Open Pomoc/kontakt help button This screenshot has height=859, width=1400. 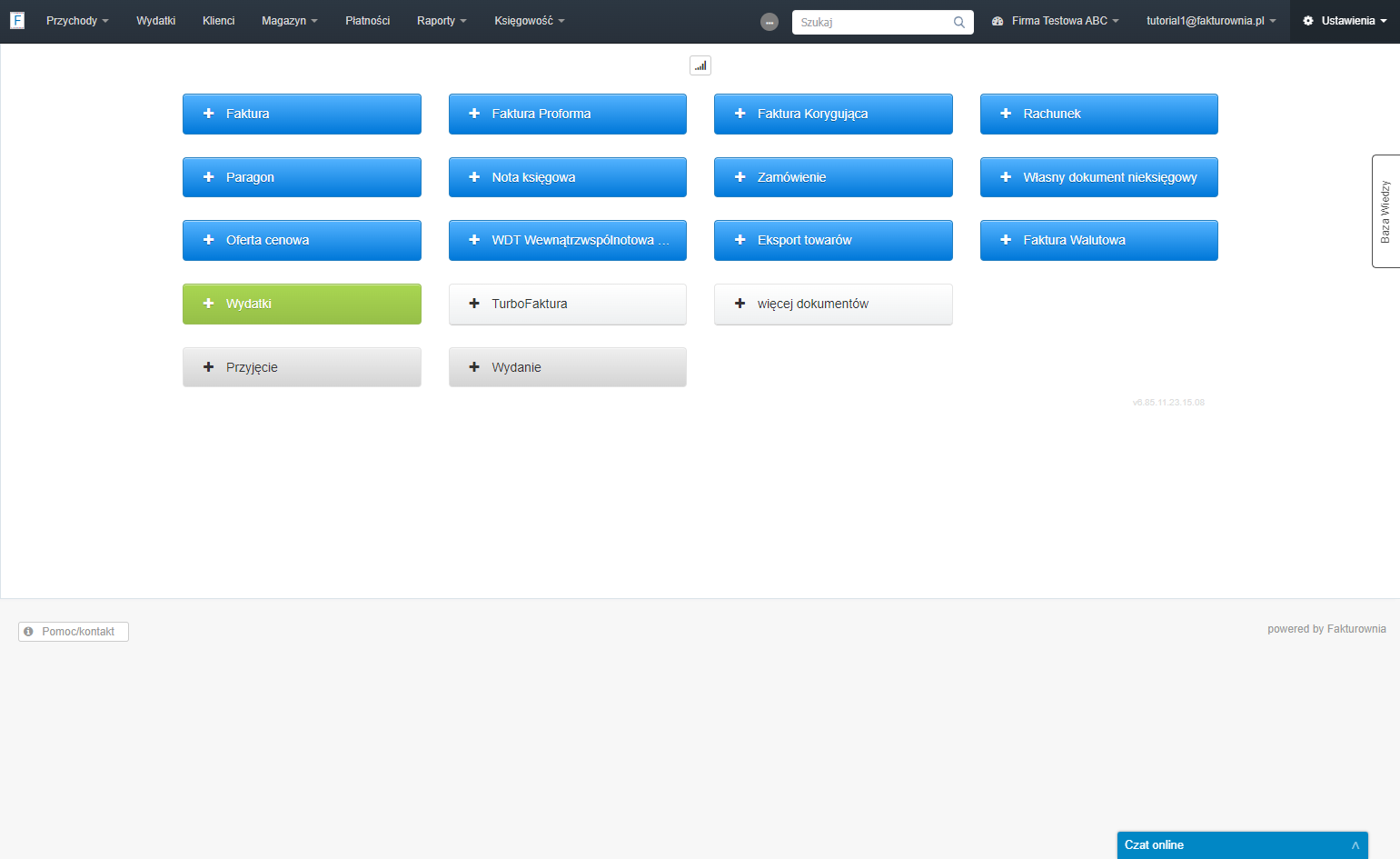point(74,632)
